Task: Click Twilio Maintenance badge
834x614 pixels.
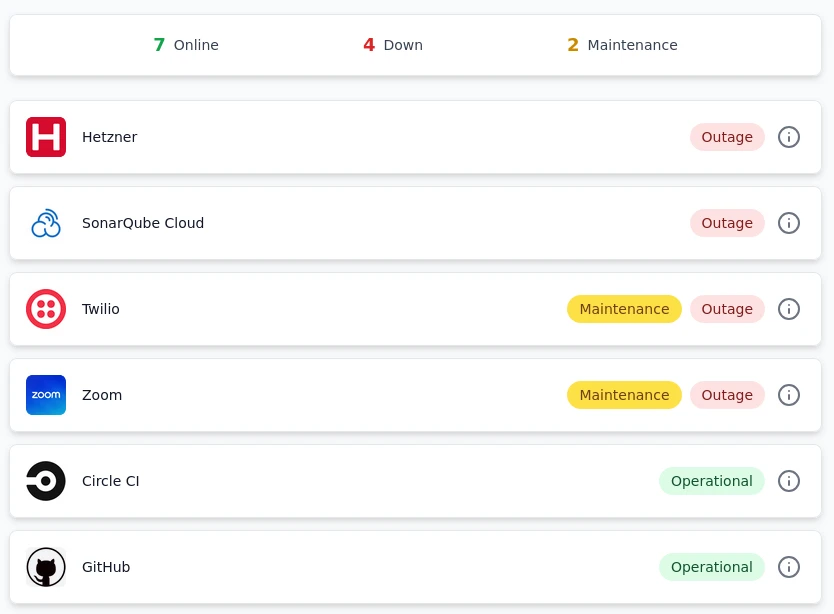Action: [x=624, y=309]
